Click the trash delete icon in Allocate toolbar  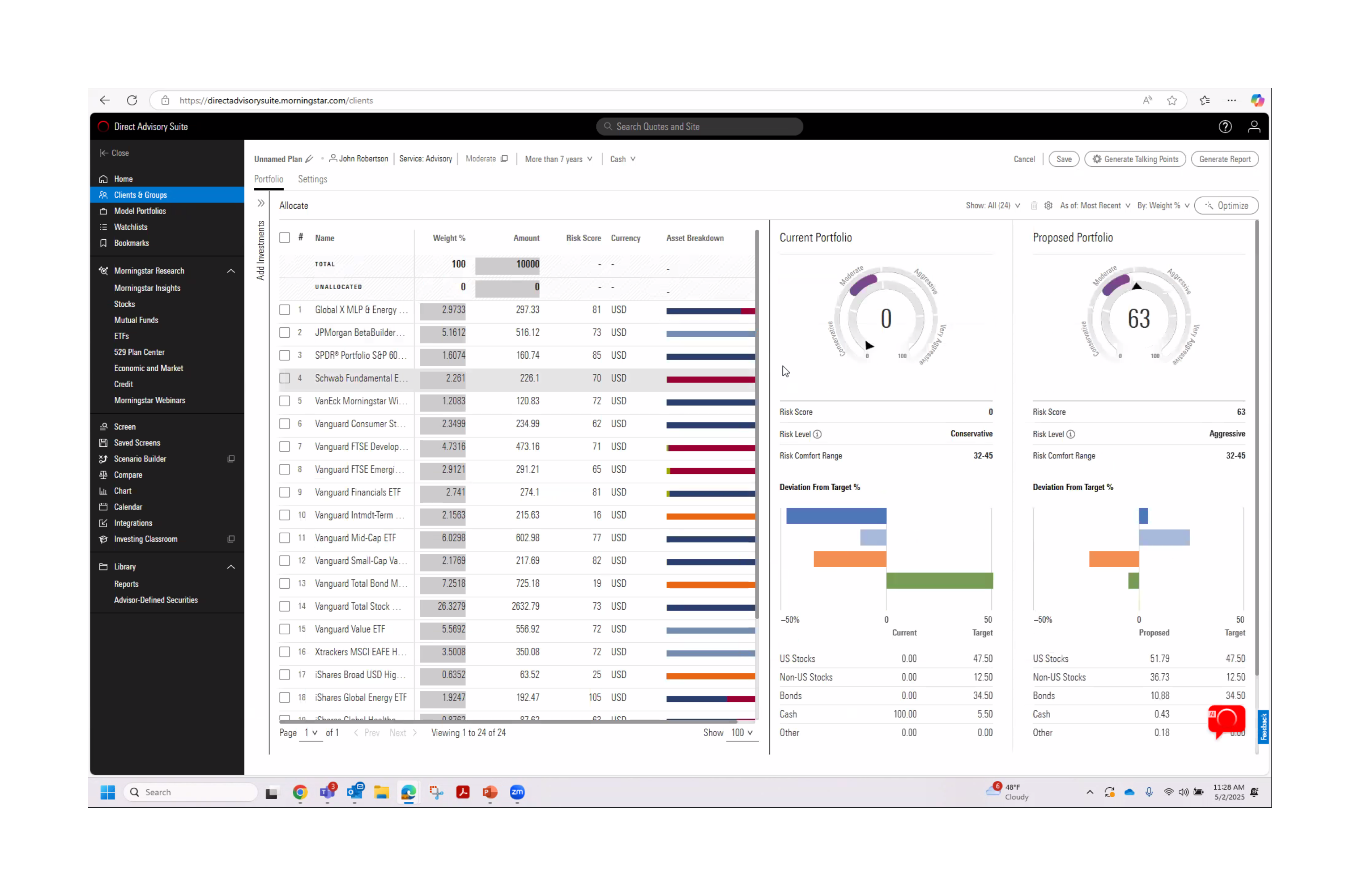1034,206
